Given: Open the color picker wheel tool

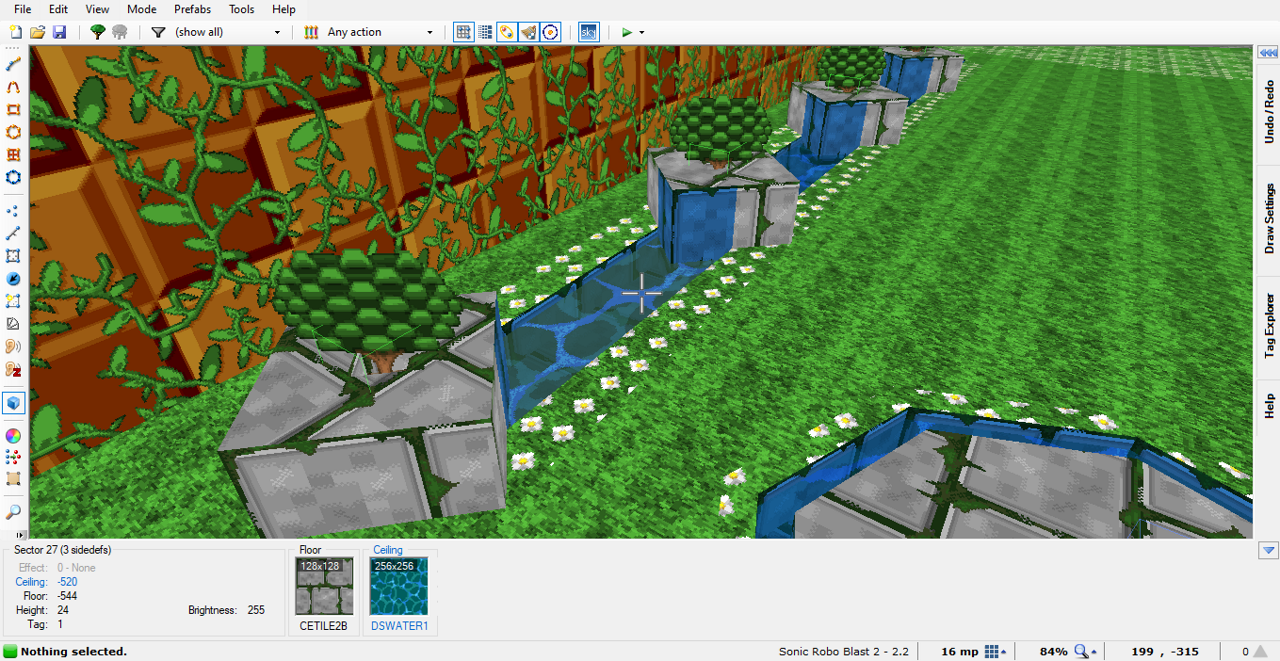Looking at the screenshot, I should pyautogui.click(x=13, y=435).
